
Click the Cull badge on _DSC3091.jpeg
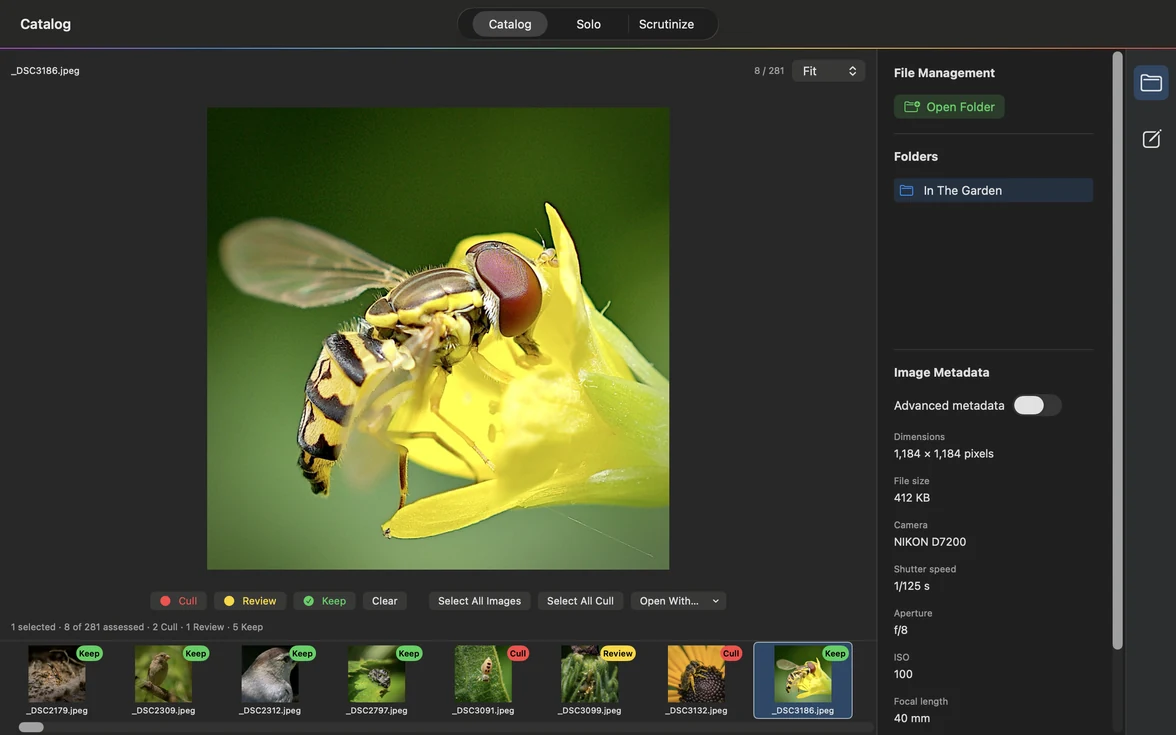coord(518,653)
